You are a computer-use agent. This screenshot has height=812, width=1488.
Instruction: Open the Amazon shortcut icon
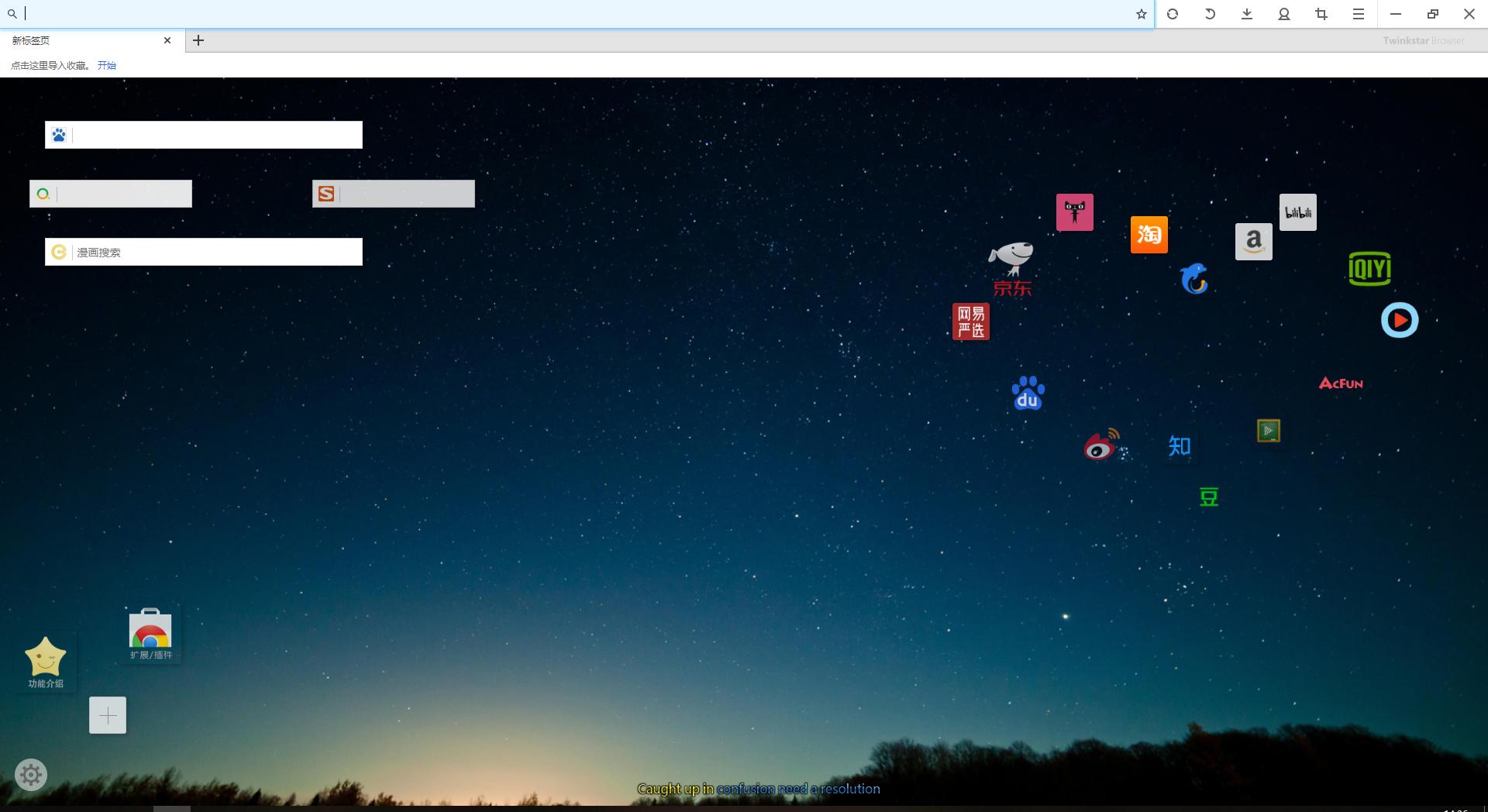(1254, 242)
